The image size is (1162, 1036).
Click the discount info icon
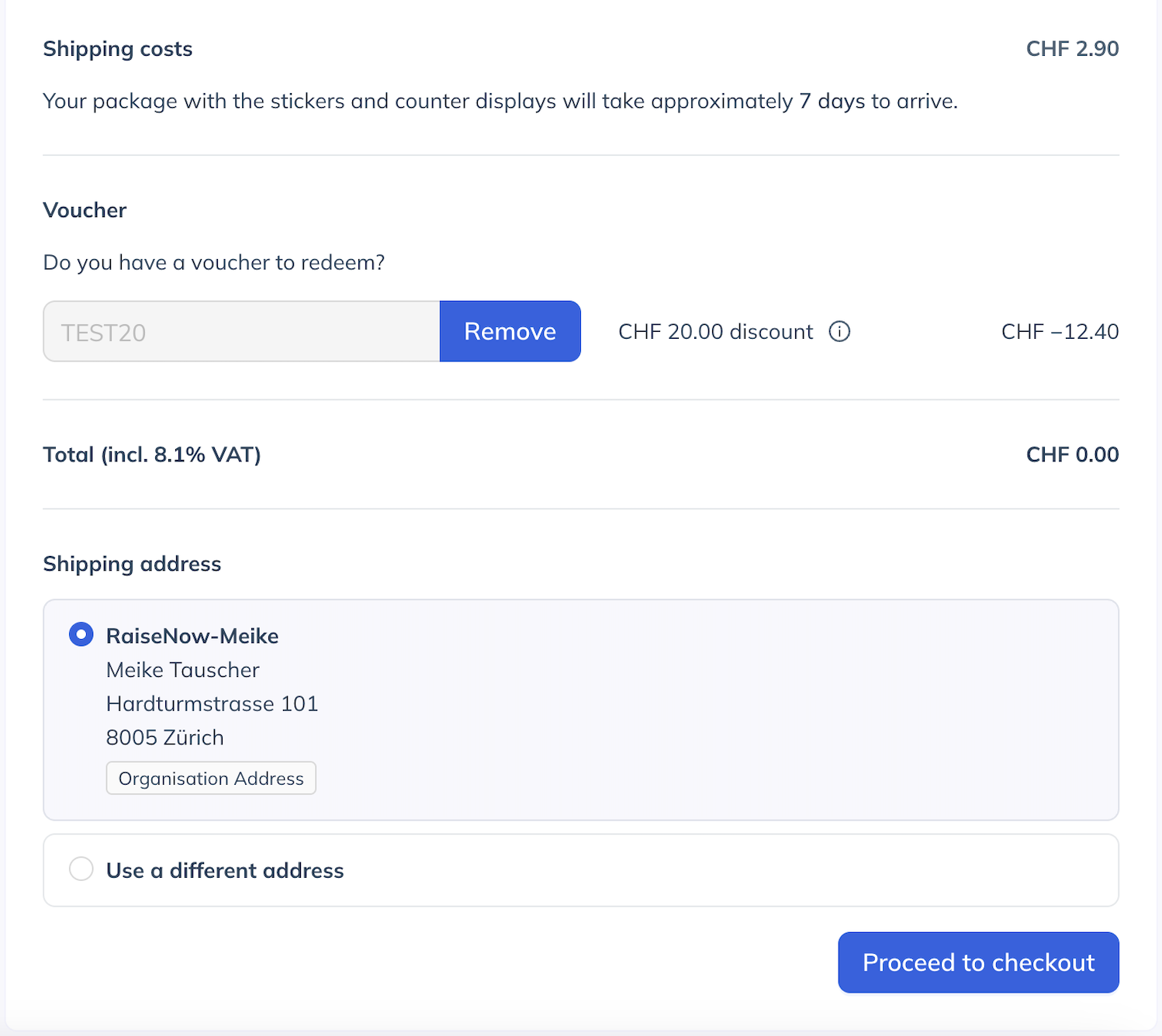[839, 332]
